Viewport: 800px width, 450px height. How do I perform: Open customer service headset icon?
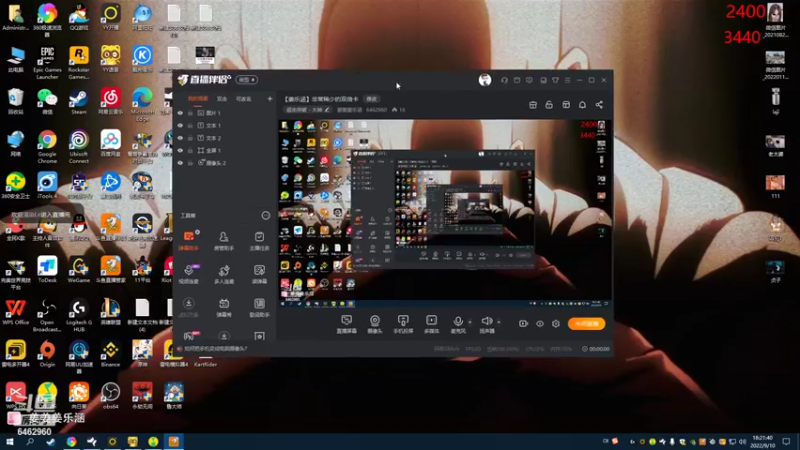point(504,80)
